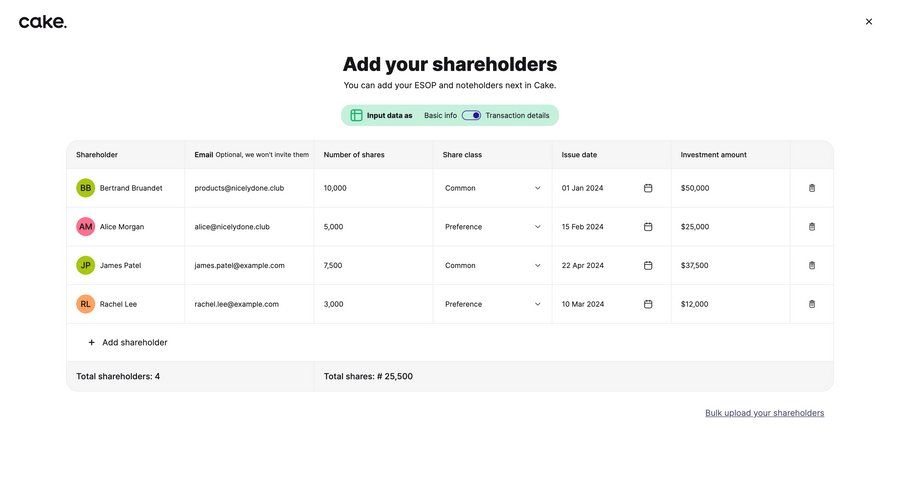Close the Add your shareholders page
Screen dimensions: 900x484
pyautogui.click(x=869, y=22)
